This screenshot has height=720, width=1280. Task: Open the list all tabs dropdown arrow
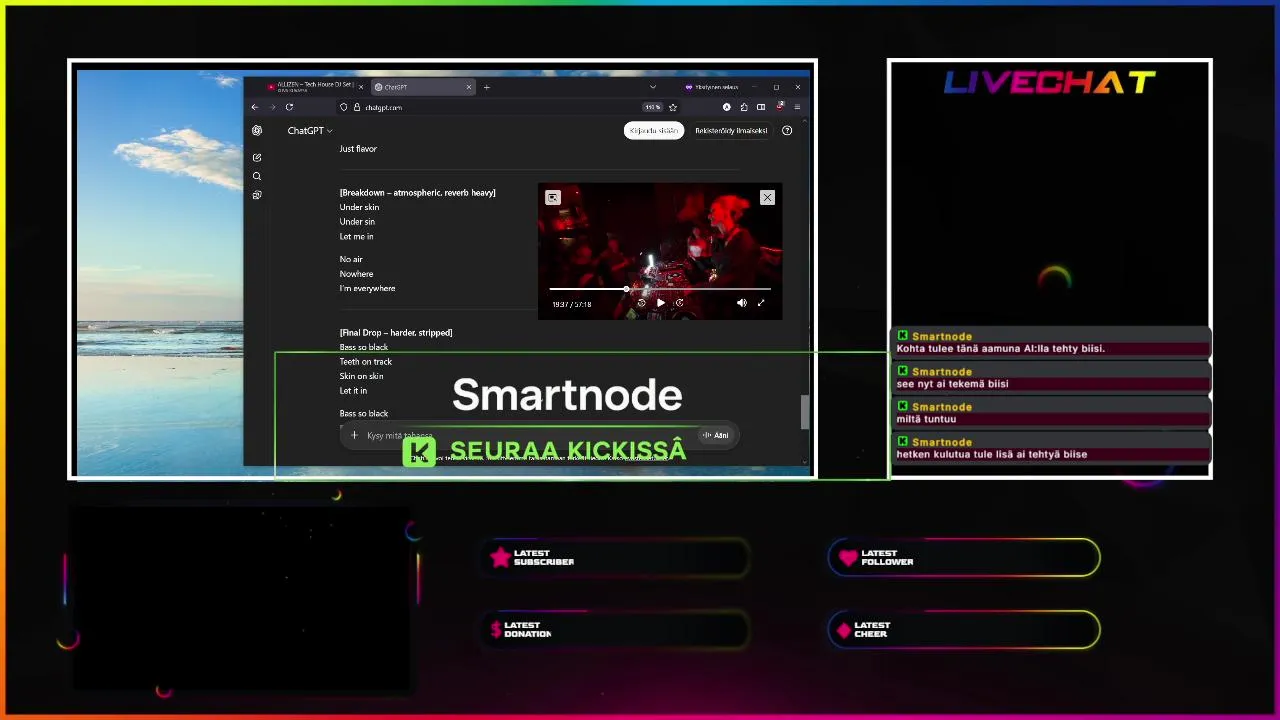653,87
